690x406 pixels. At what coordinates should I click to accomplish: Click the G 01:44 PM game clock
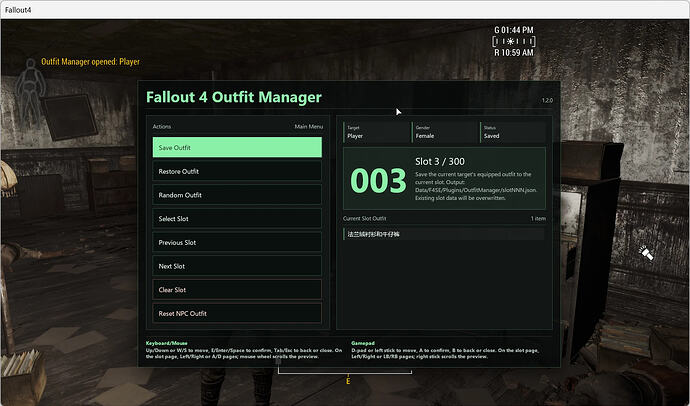514,30
